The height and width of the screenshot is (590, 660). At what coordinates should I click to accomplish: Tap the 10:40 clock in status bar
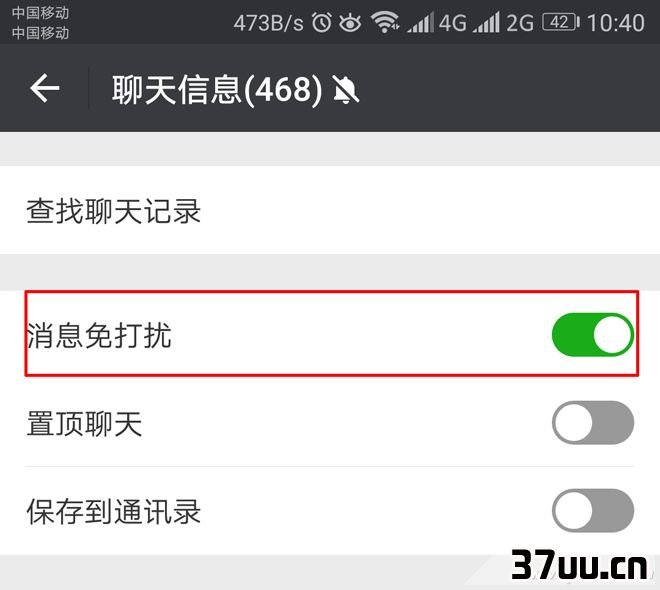coord(616,23)
